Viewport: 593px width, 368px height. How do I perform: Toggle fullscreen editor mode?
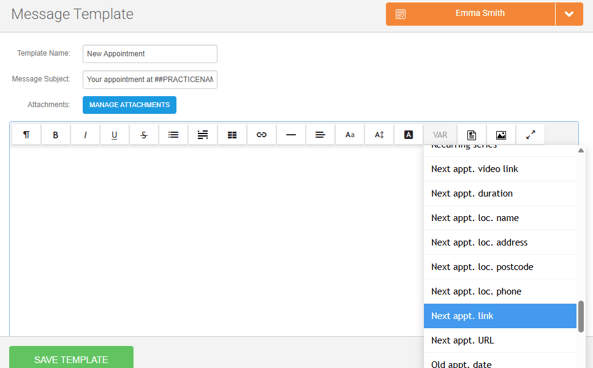click(531, 135)
